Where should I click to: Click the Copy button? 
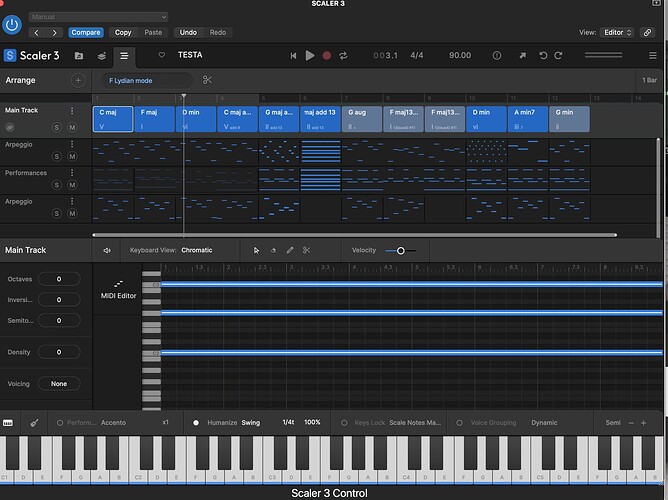[x=123, y=32]
